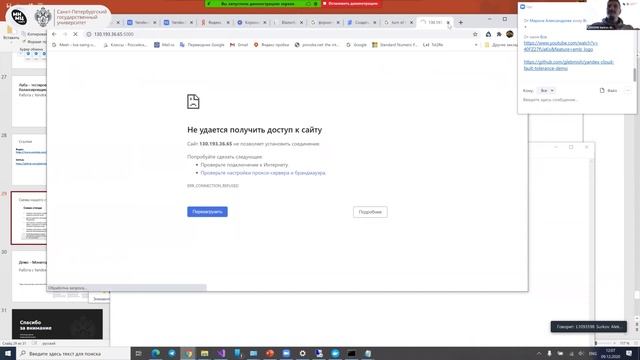Open the extensions puzzle icon
Viewport: 640px width, 360px height.
pyautogui.click(x=499, y=34)
